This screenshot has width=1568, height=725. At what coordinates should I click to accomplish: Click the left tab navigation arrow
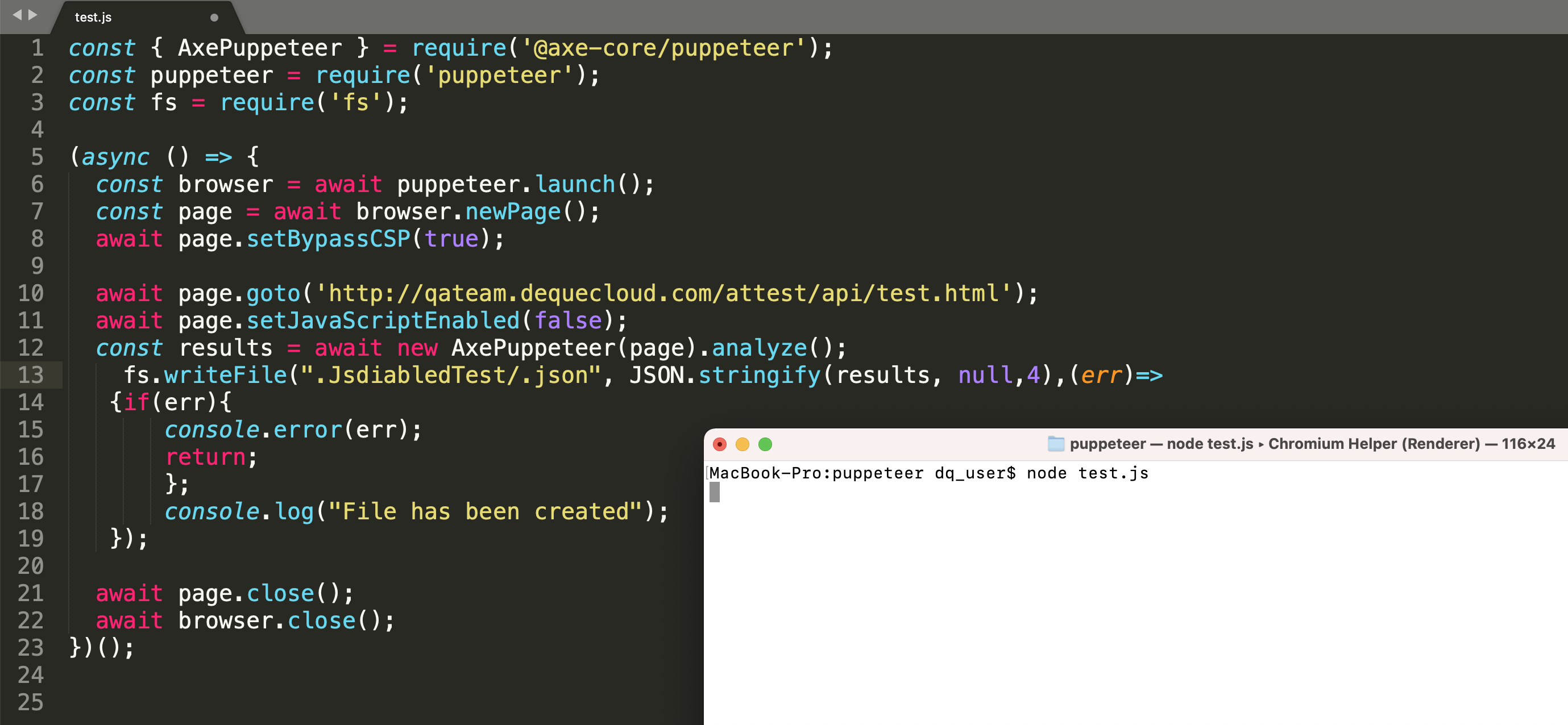16,15
